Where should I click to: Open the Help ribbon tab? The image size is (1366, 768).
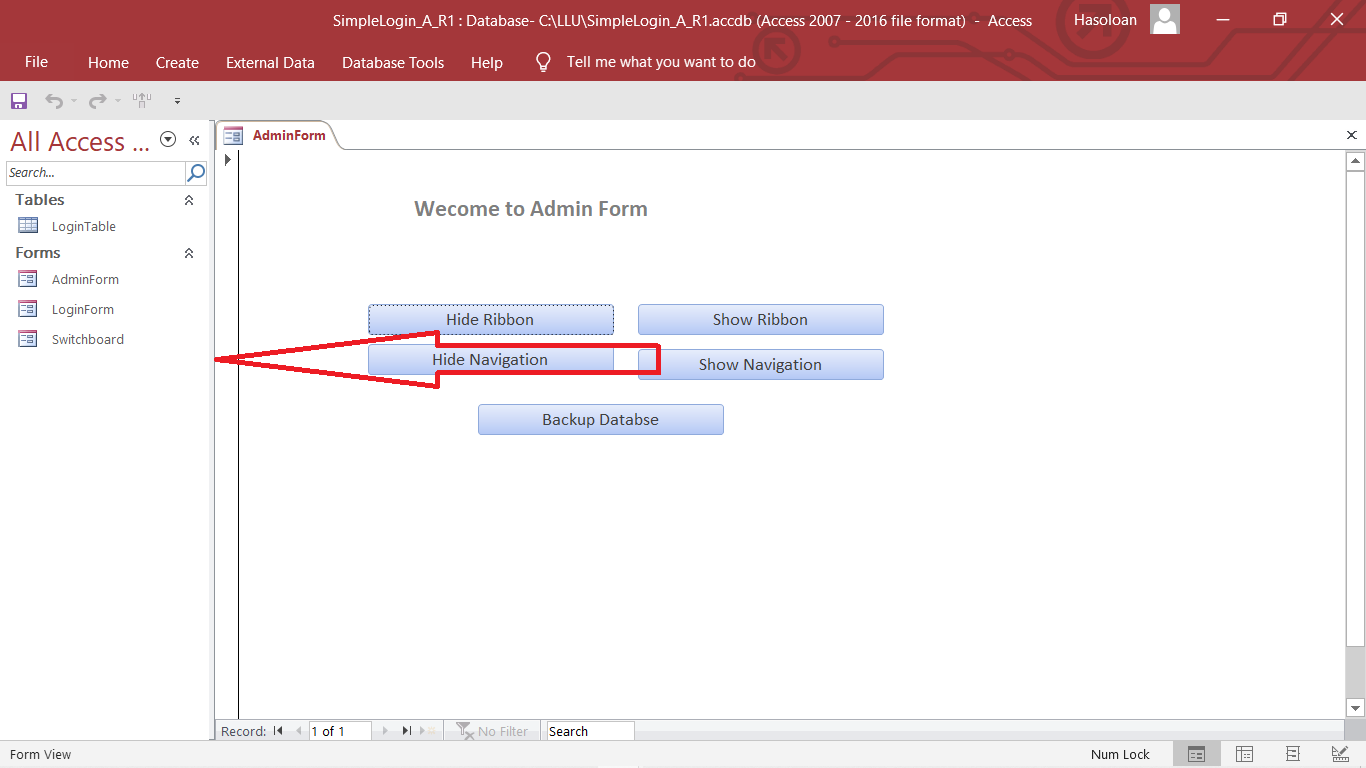click(x=487, y=62)
